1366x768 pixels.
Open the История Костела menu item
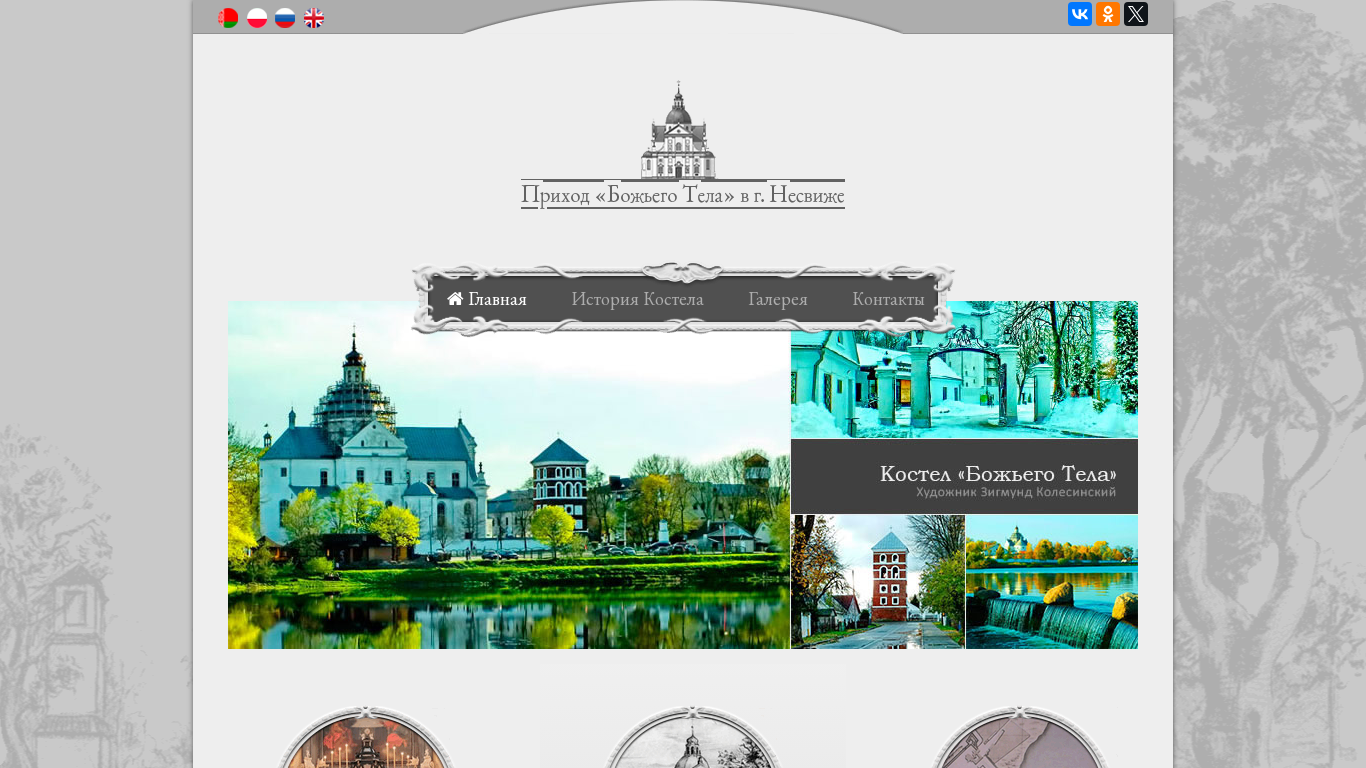pos(637,299)
